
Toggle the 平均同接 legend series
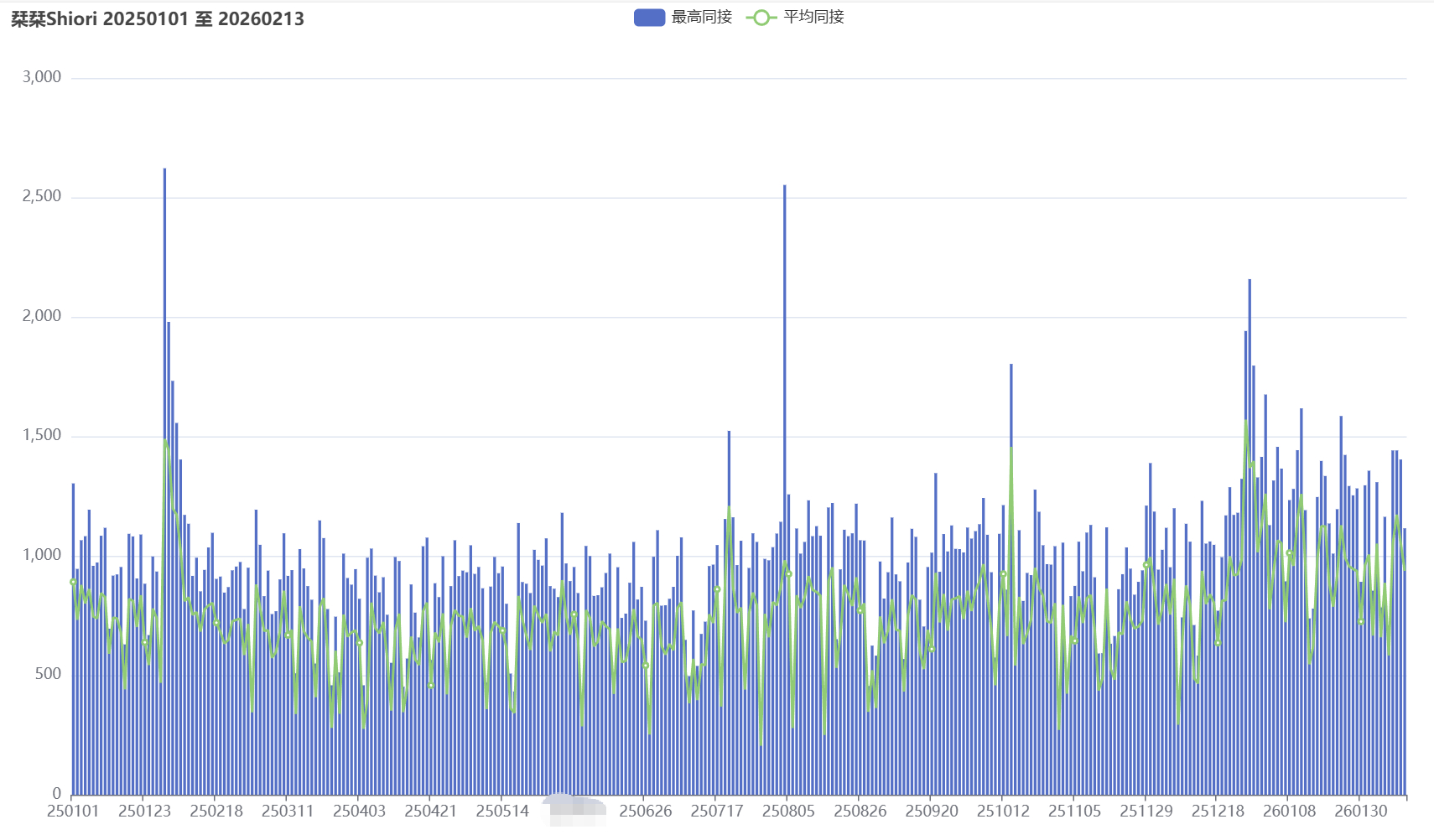[813, 17]
